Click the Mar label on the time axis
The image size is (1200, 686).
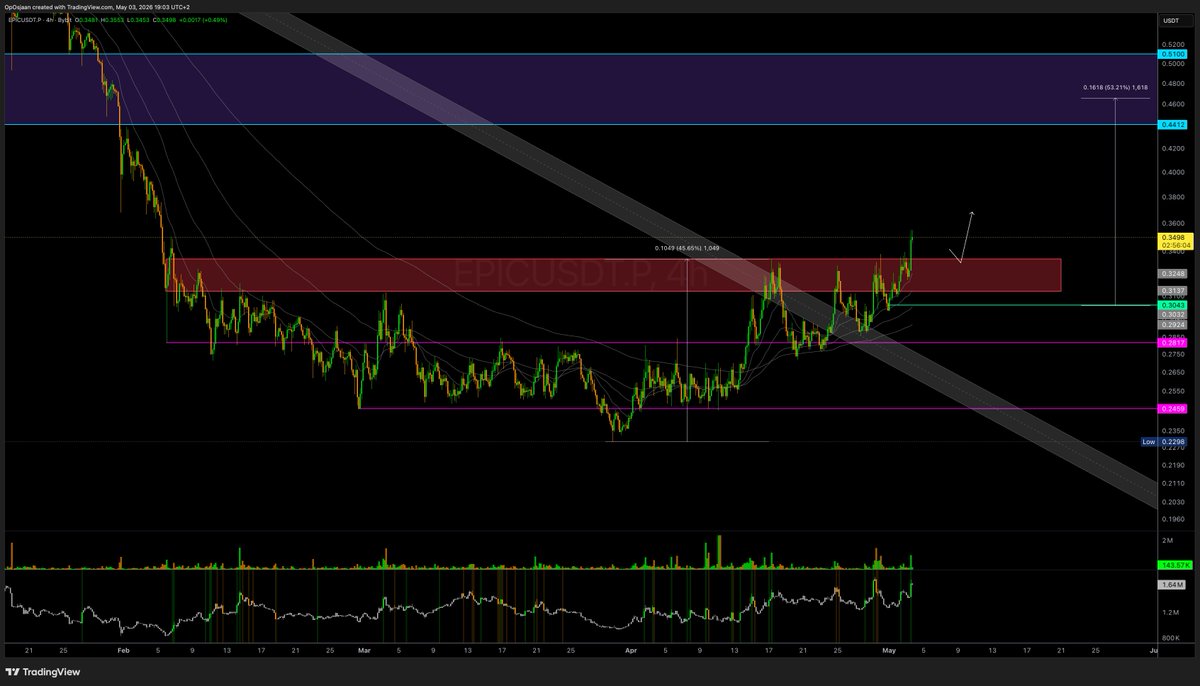coord(363,651)
